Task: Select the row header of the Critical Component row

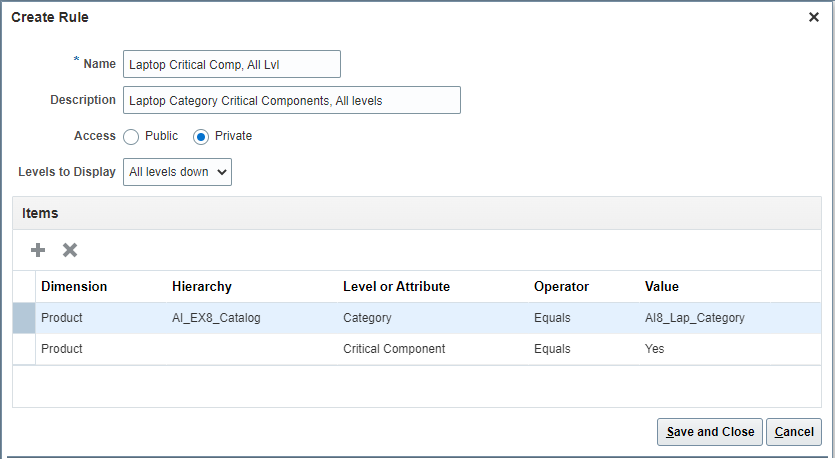Action: (x=24, y=349)
